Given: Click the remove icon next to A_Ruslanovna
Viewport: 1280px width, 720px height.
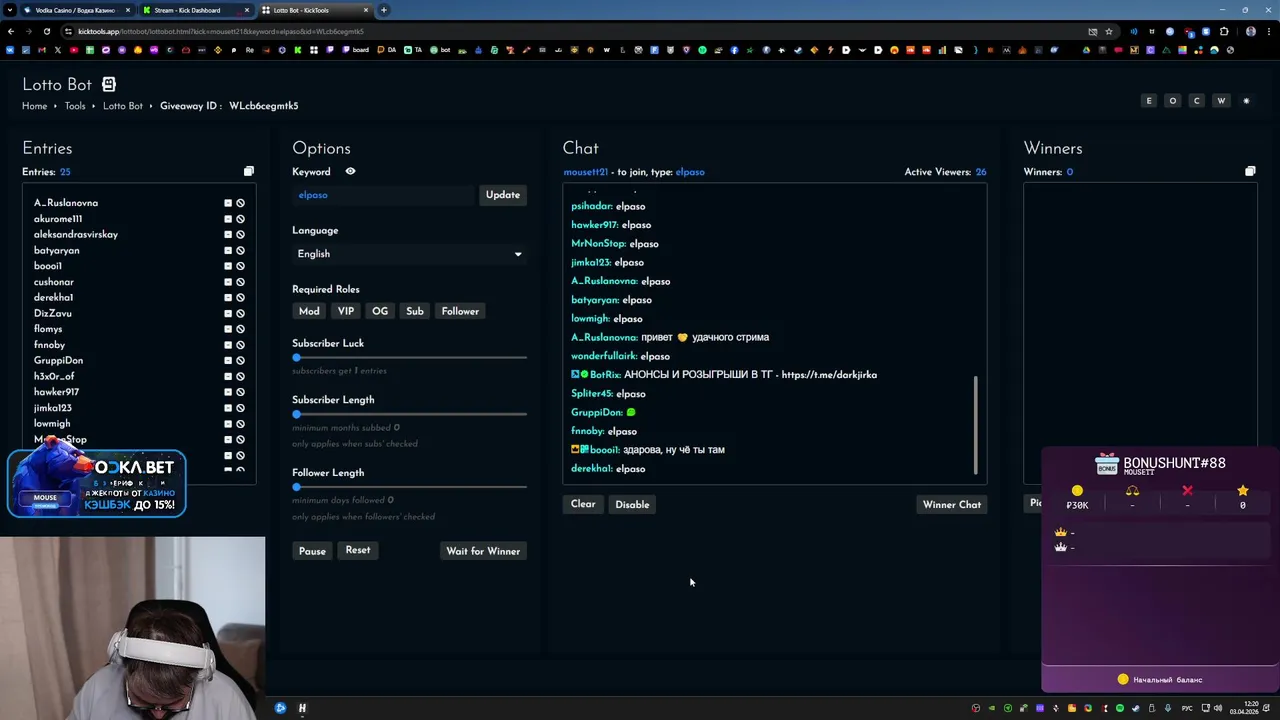Looking at the screenshot, I should [x=228, y=203].
